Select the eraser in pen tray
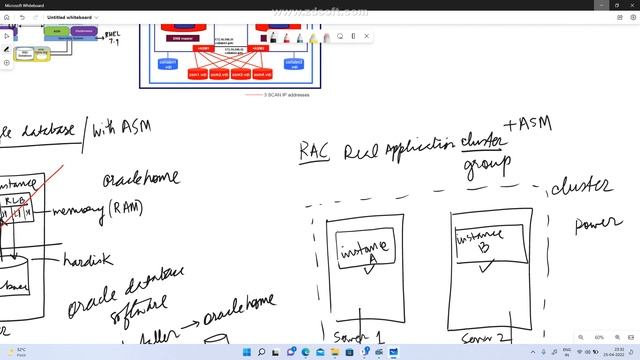Image resolution: width=640 pixels, height=360 pixels. (x=326, y=38)
